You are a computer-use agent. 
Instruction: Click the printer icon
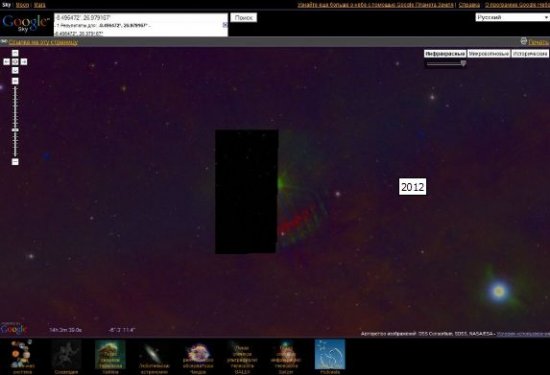[x=524, y=41]
